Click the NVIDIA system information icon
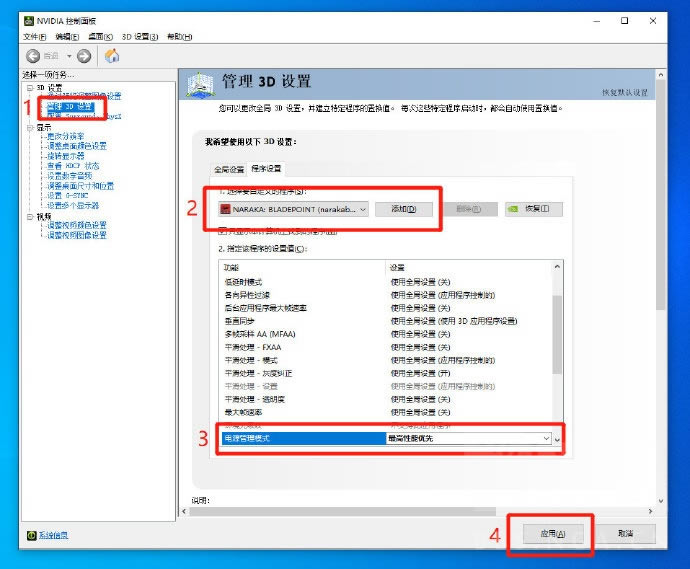Viewport: 690px width, 569px height. coord(32,535)
